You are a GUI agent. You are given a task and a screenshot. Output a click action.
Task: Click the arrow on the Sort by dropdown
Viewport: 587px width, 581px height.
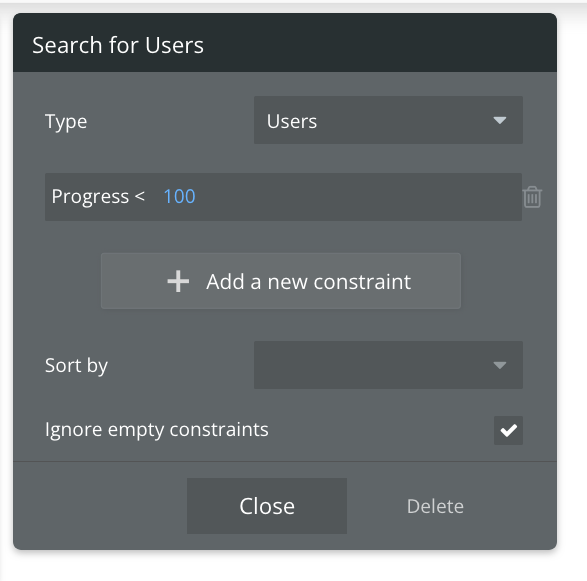coord(499,365)
